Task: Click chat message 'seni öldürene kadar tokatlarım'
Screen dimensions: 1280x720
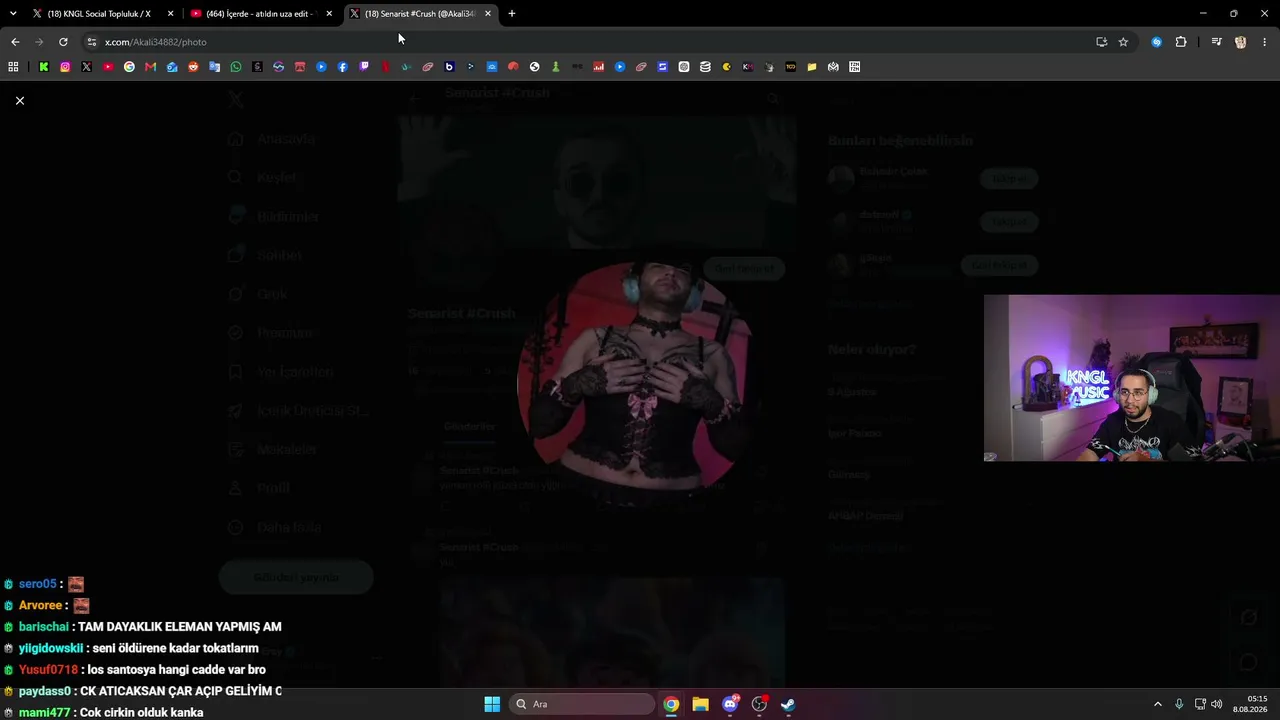Action: [x=175, y=648]
